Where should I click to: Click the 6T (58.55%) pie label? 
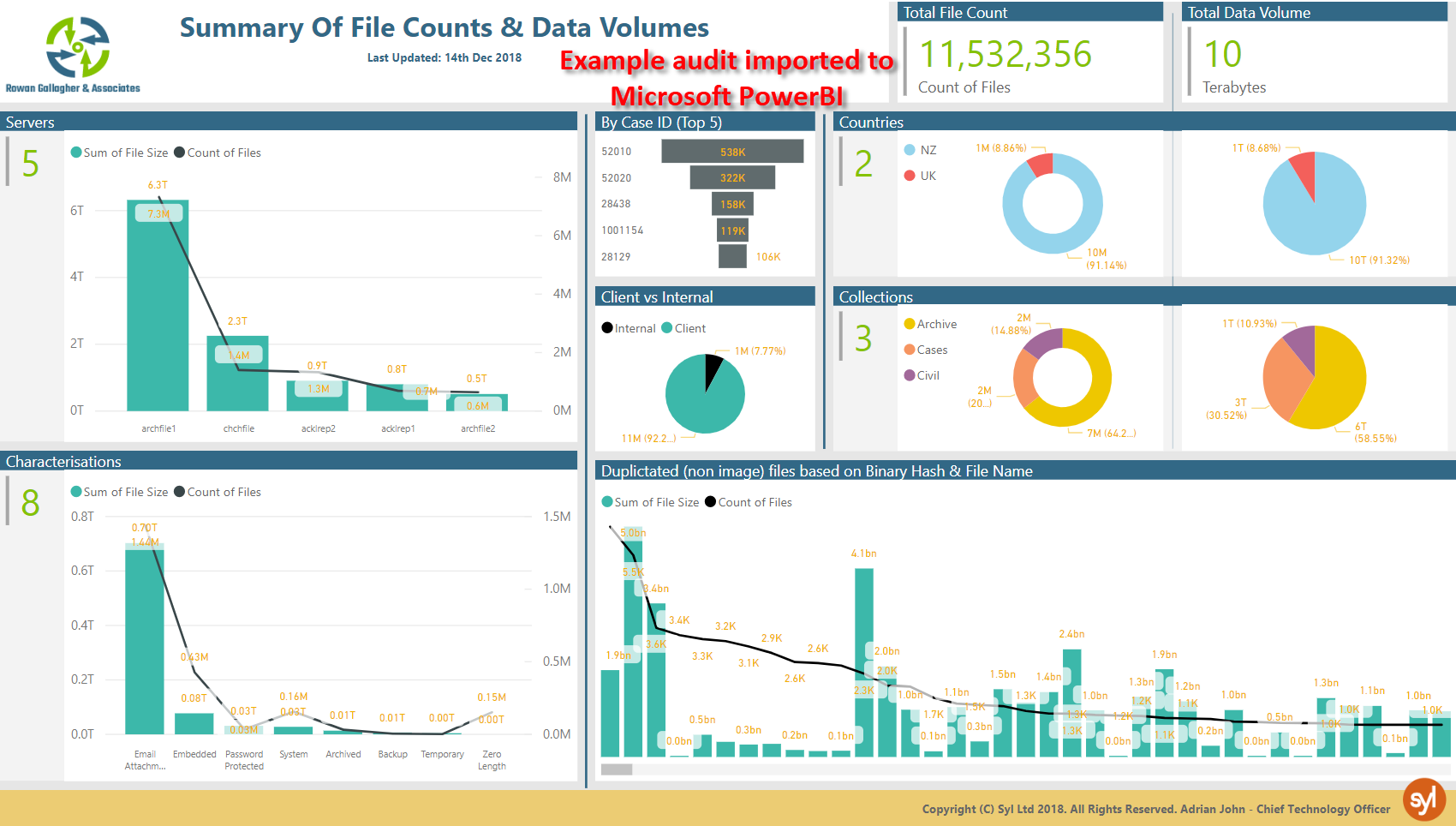click(1375, 432)
